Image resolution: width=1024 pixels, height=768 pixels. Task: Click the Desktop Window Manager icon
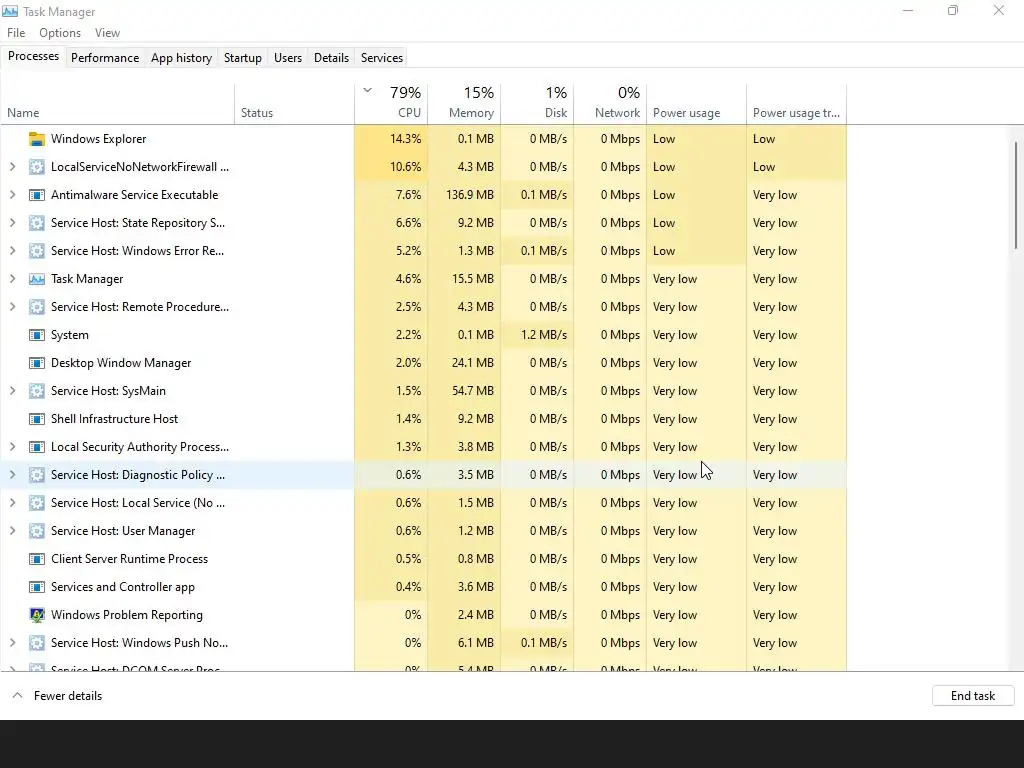[x=37, y=363]
